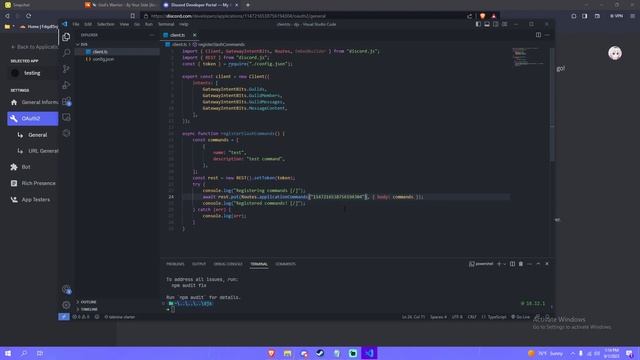Click the remote window indicator in status bar
This screenshot has width=640, height=360.
tap(64, 317)
